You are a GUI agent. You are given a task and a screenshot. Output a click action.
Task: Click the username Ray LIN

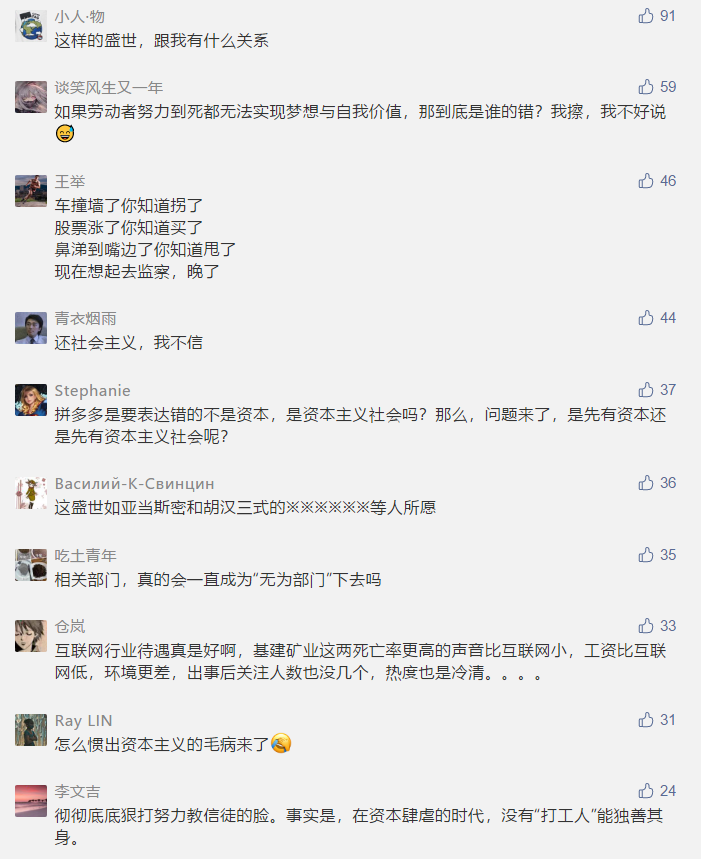pyautogui.click(x=83, y=720)
